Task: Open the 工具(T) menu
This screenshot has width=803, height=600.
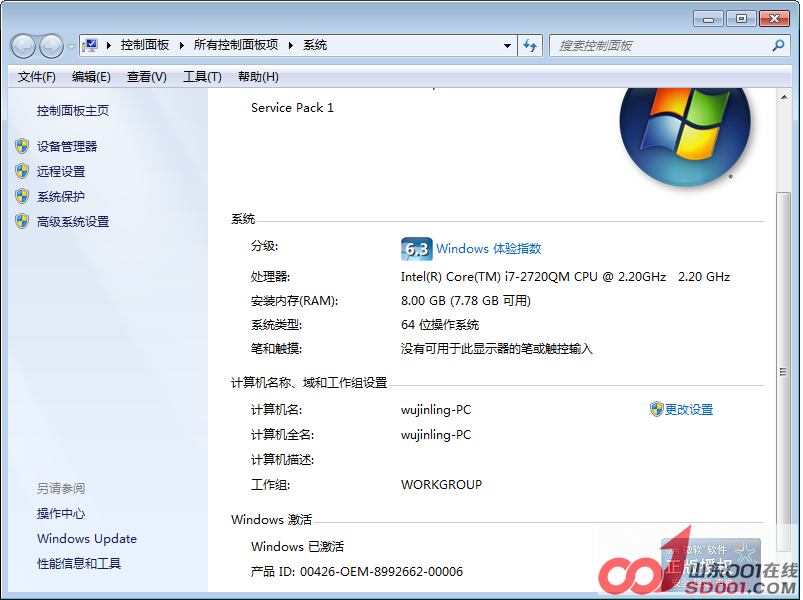Action: [201, 77]
